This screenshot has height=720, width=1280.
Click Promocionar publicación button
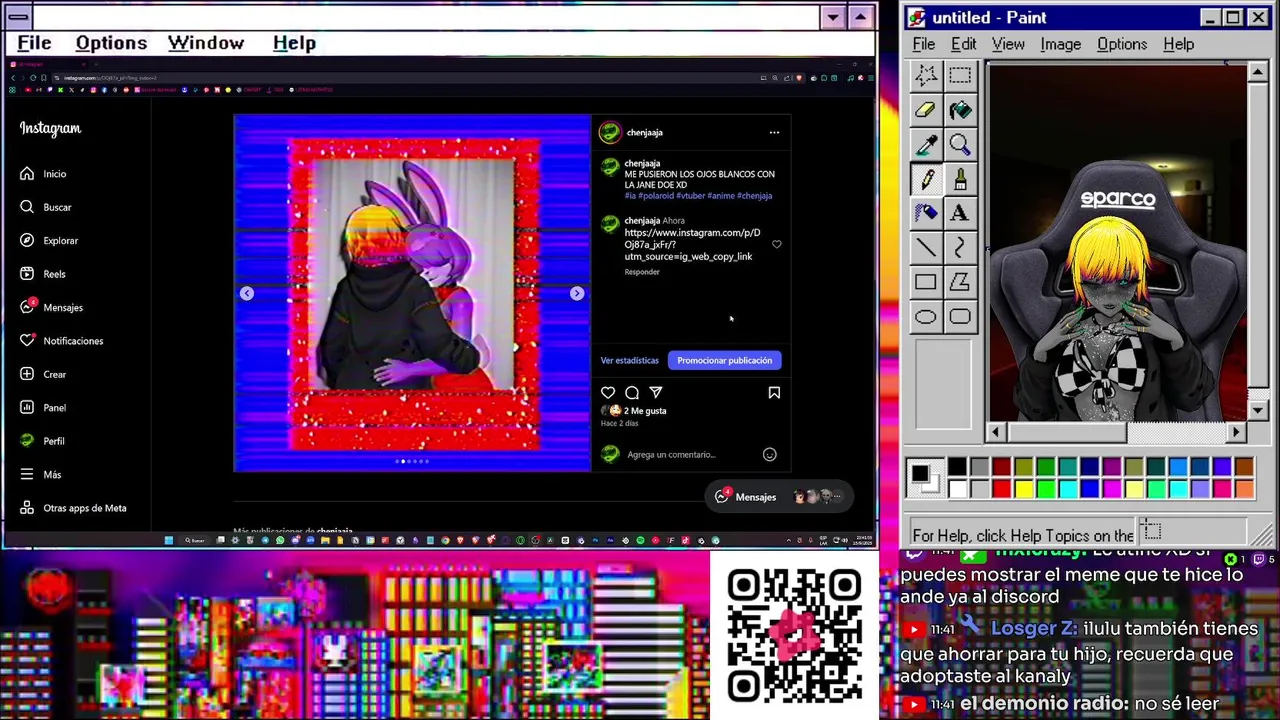[x=725, y=360]
